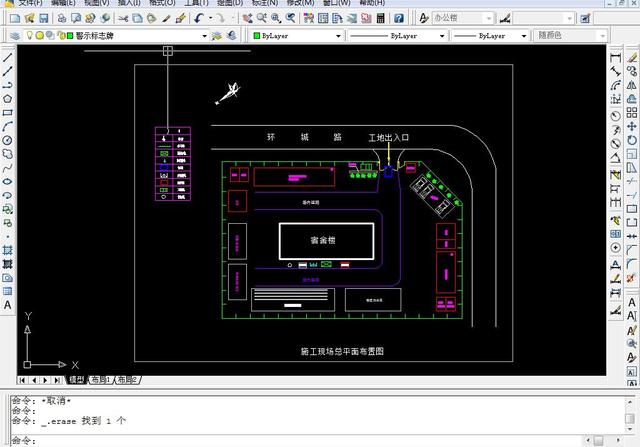The height and width of the screenshot is (447, 640).
Task: Select the Angular Dimension tool
Action: [x=616, y=158]
